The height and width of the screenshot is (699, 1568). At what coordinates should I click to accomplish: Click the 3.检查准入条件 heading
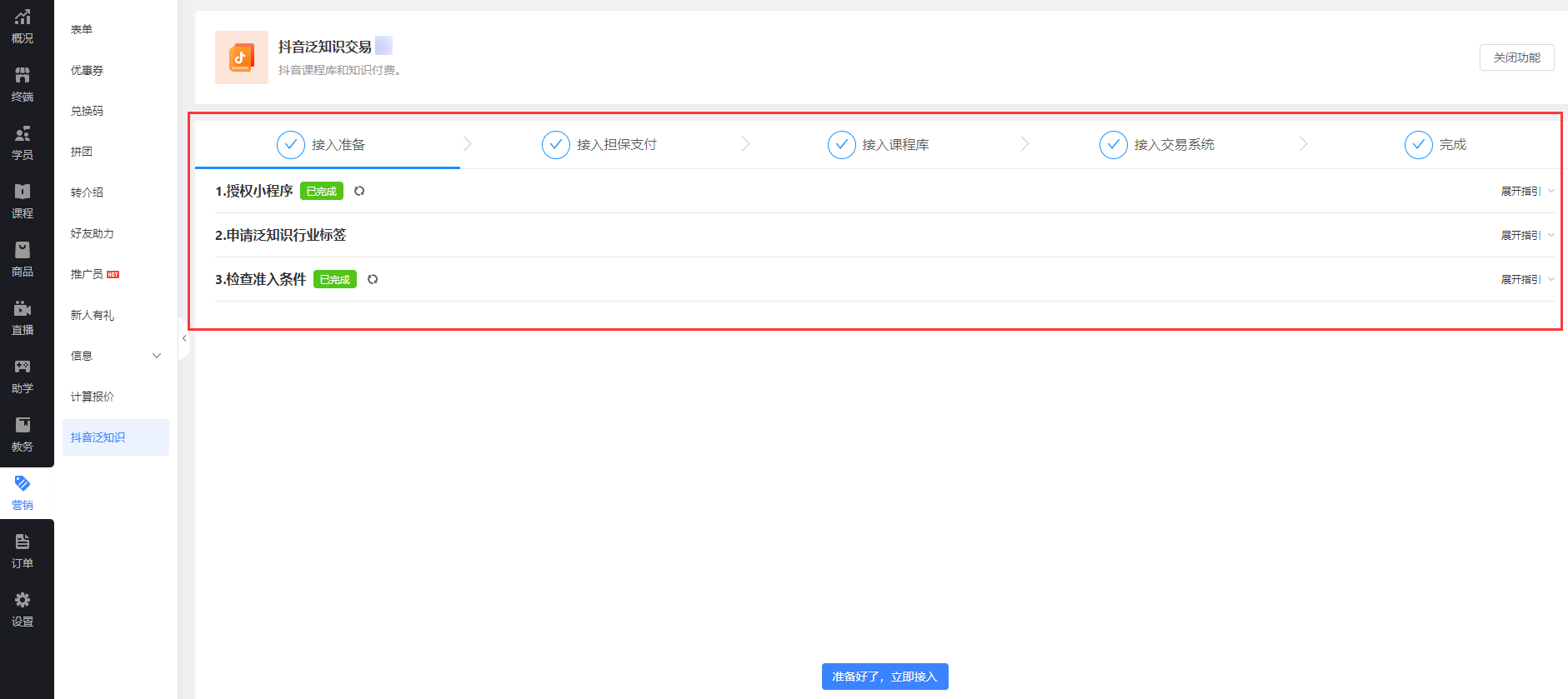pyautogui.click(x=261, y=279)
